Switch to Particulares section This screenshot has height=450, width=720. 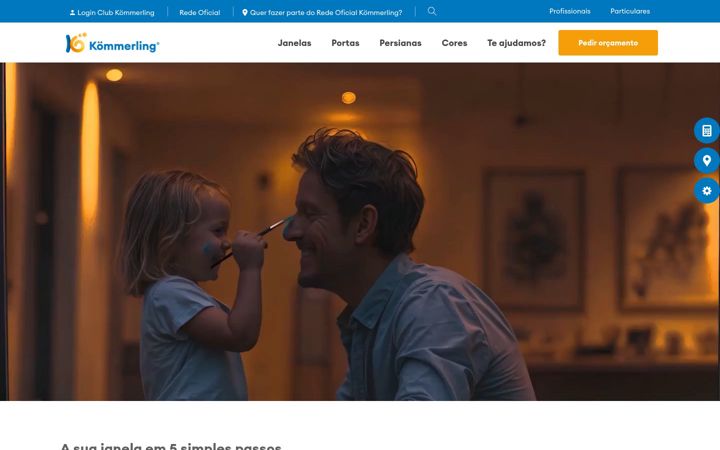click(x=630, y=11)
